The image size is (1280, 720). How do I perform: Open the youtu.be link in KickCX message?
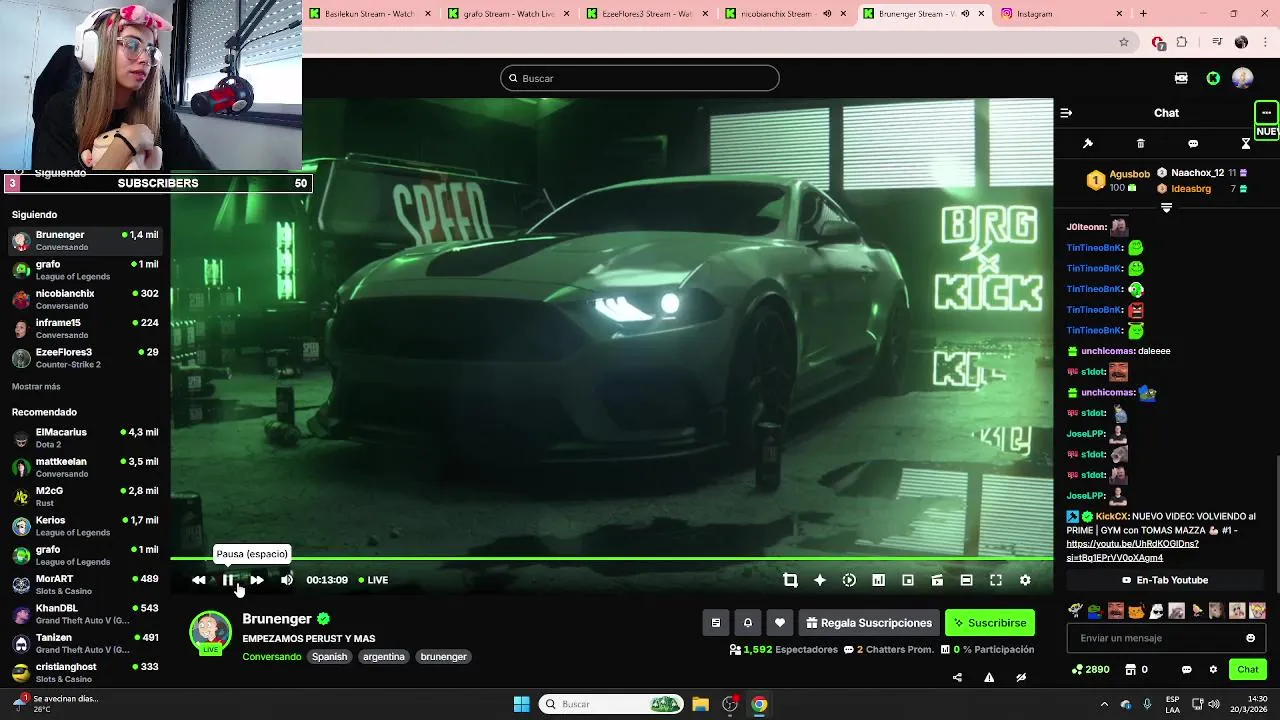1132,551
